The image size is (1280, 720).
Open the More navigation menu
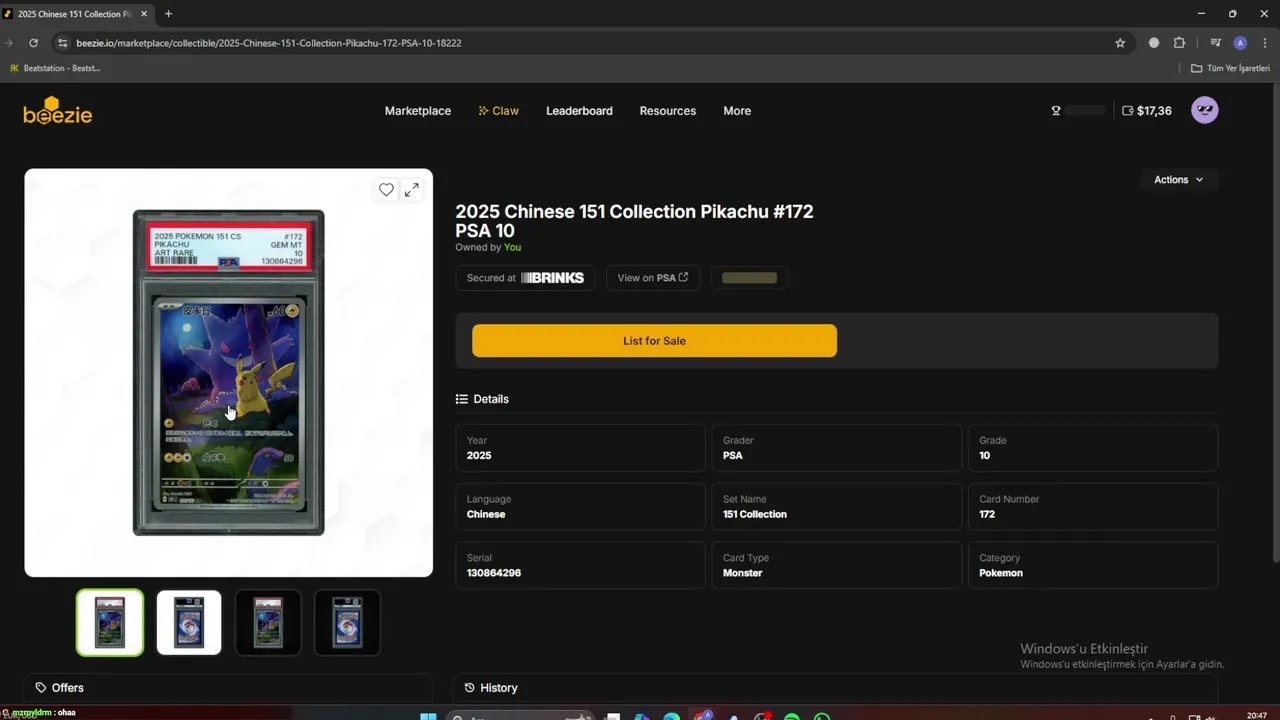pos(737,111)
